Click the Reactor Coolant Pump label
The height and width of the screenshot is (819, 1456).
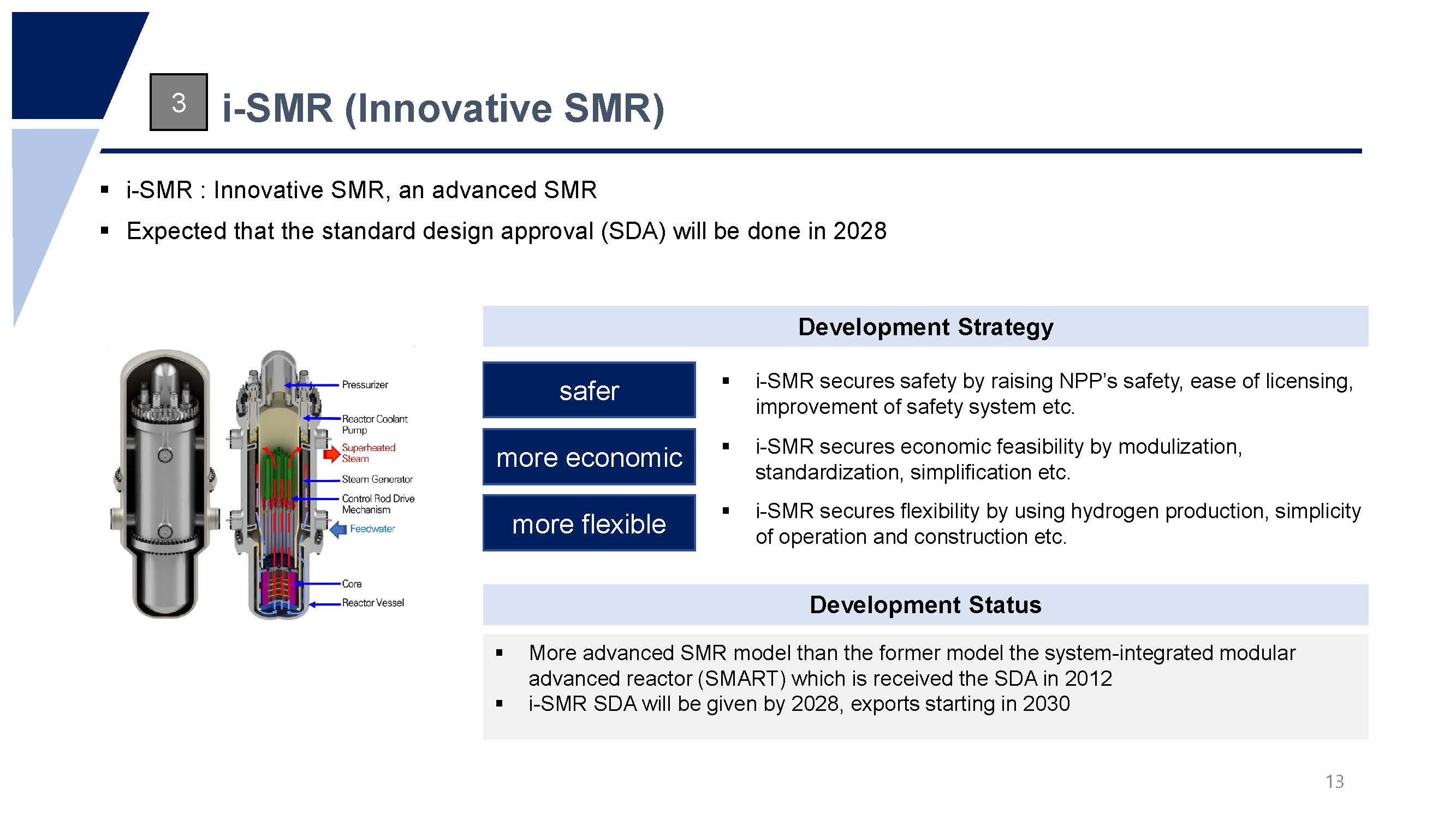pos(374,424)
